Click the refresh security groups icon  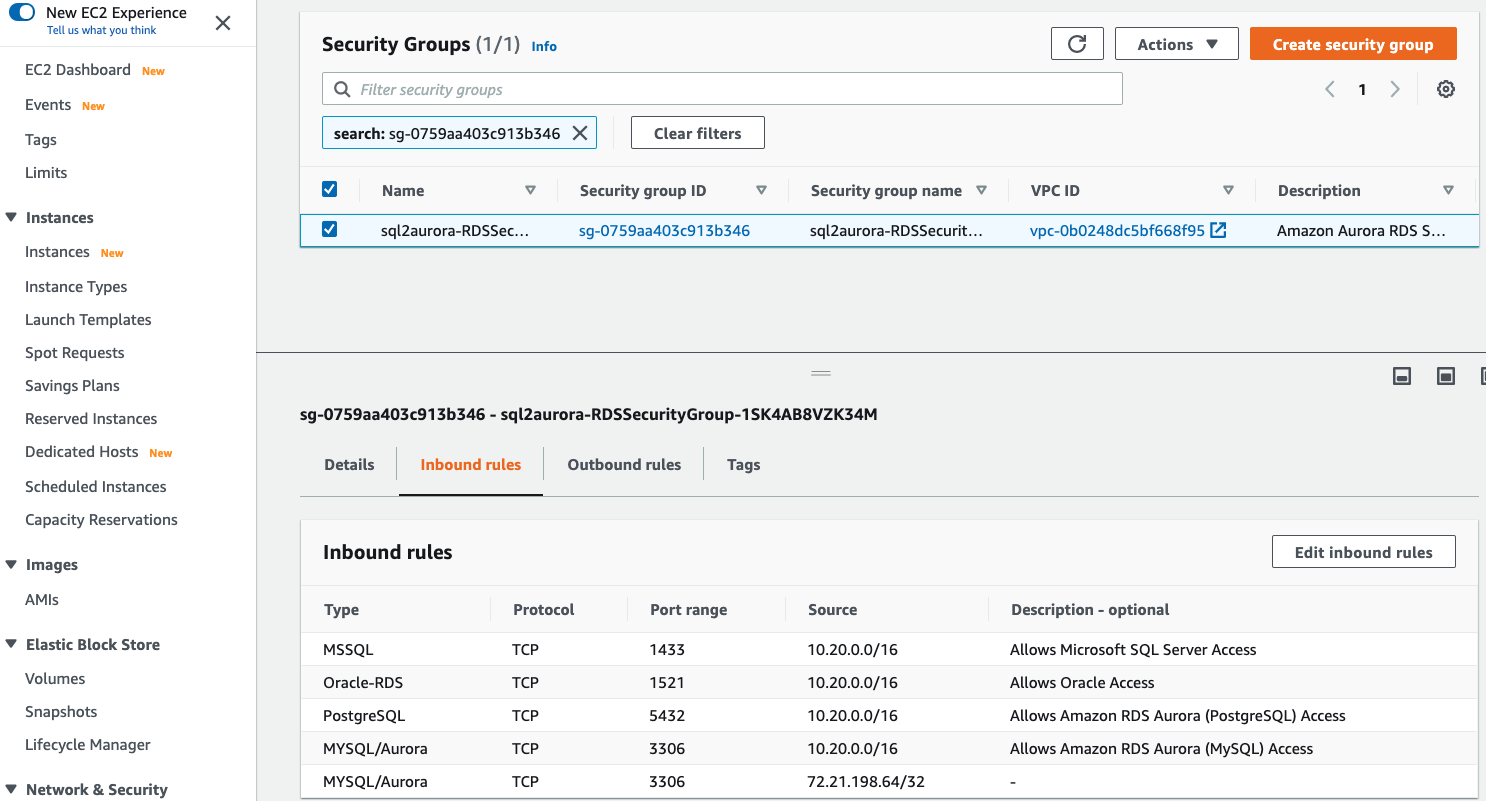pyautogui.click(x=1077, y=44)
